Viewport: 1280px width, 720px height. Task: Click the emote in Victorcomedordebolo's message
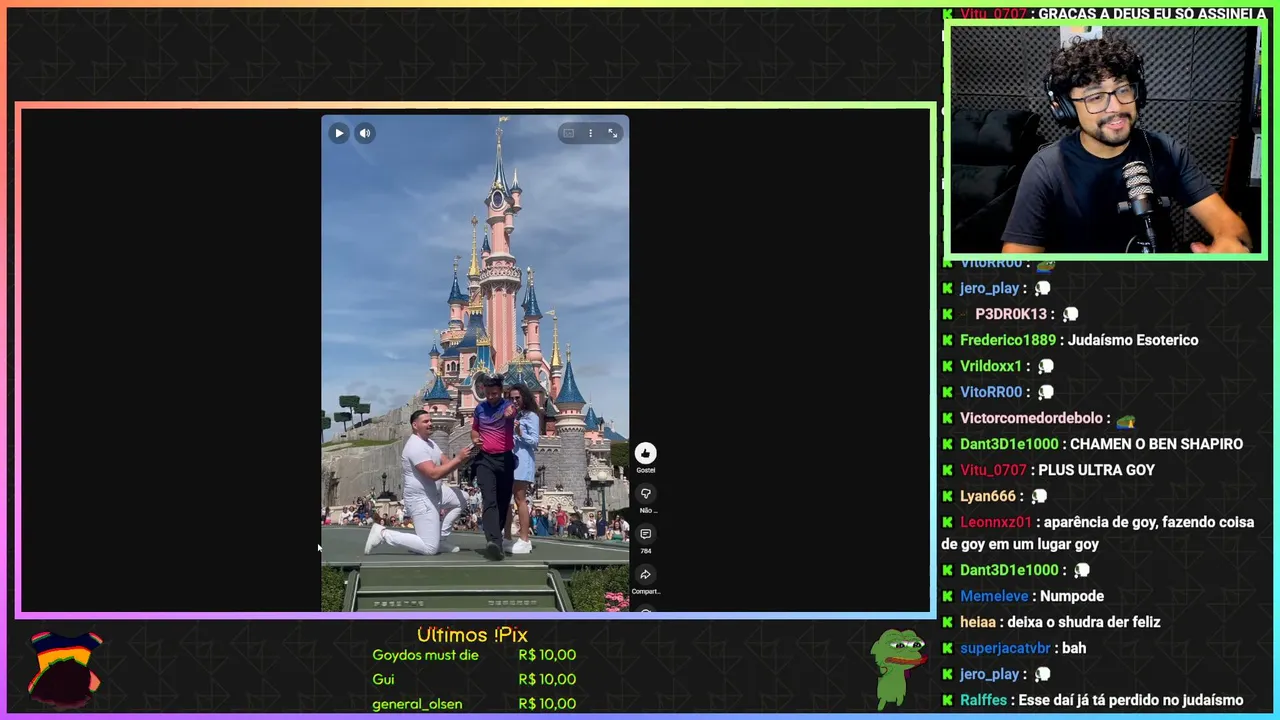[x=1126, y=418]
